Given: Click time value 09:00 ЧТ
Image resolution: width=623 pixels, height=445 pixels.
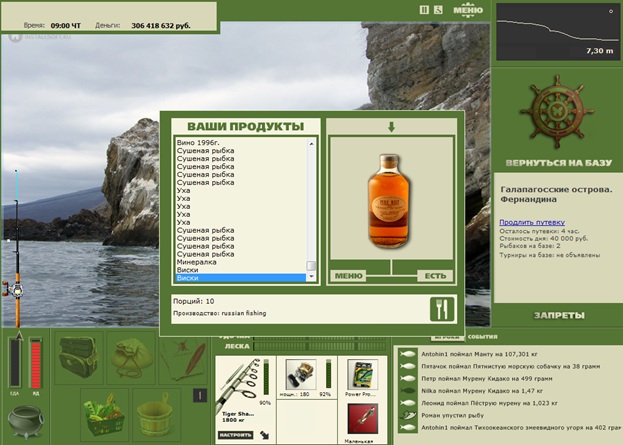Looking at the screenshot, I should [66, 26].
